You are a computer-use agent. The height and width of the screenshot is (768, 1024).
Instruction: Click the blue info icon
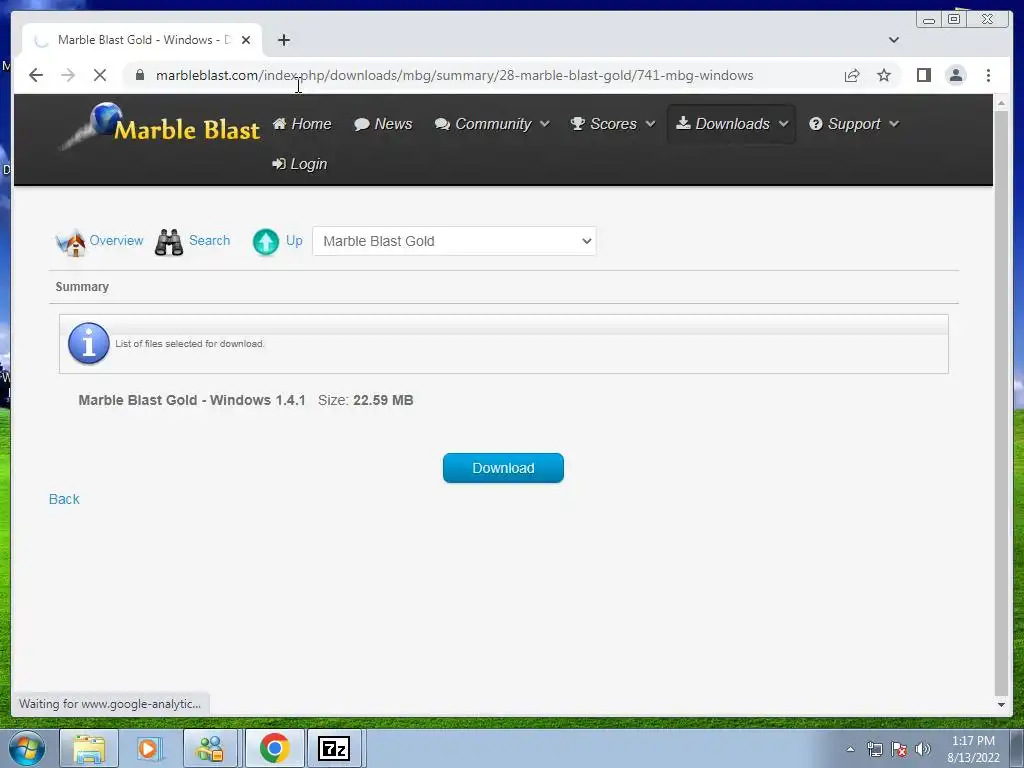[89, 343]
